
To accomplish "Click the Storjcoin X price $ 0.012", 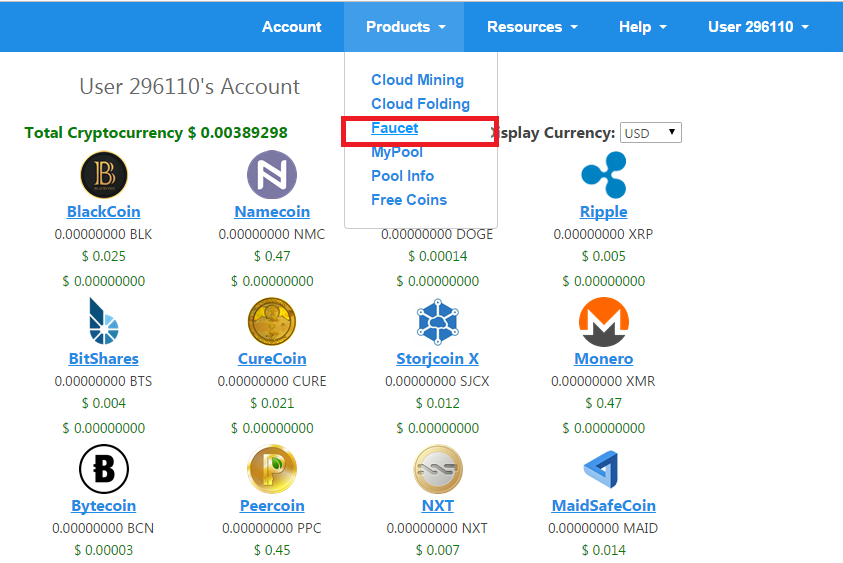I will point(438,403).
